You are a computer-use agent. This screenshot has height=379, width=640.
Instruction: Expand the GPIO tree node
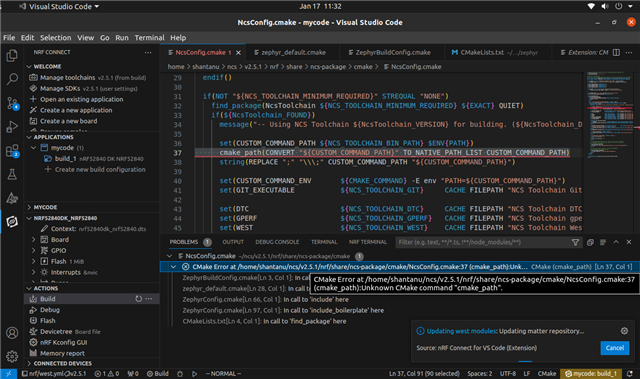(33, 250)
